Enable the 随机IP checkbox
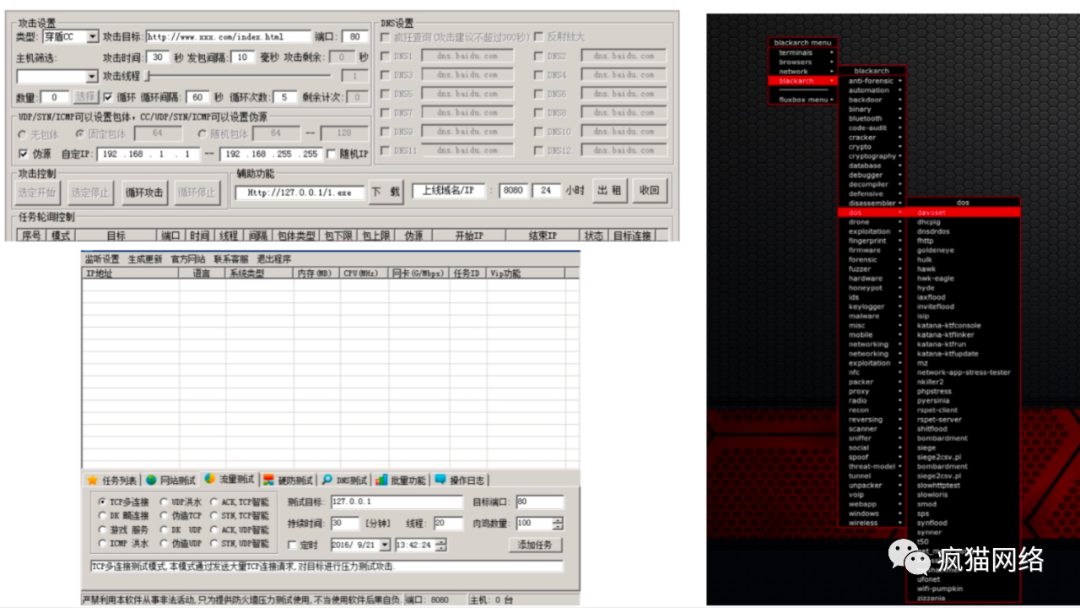Viewport: 1080px width, 608px height. tap(331, 154)
